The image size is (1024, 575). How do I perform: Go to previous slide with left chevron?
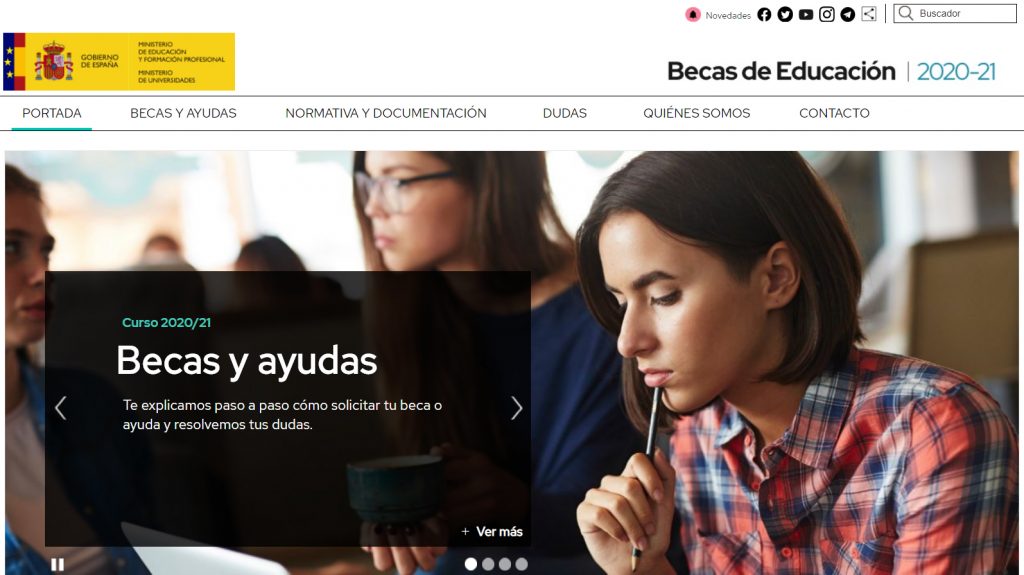coord(61,408)
